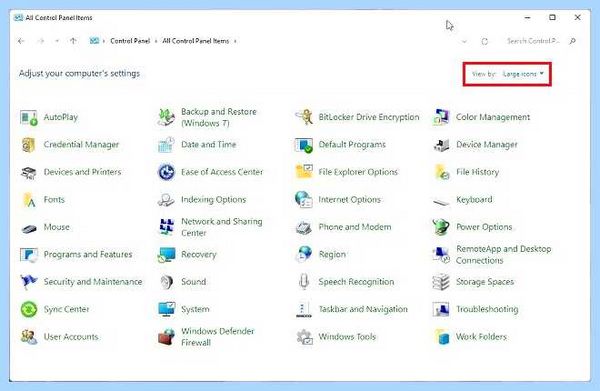Click the All Control Panel Items breadcrumb
Image resolution: width=600 pixels, height=391 pixels.
(x=196, y=41)
